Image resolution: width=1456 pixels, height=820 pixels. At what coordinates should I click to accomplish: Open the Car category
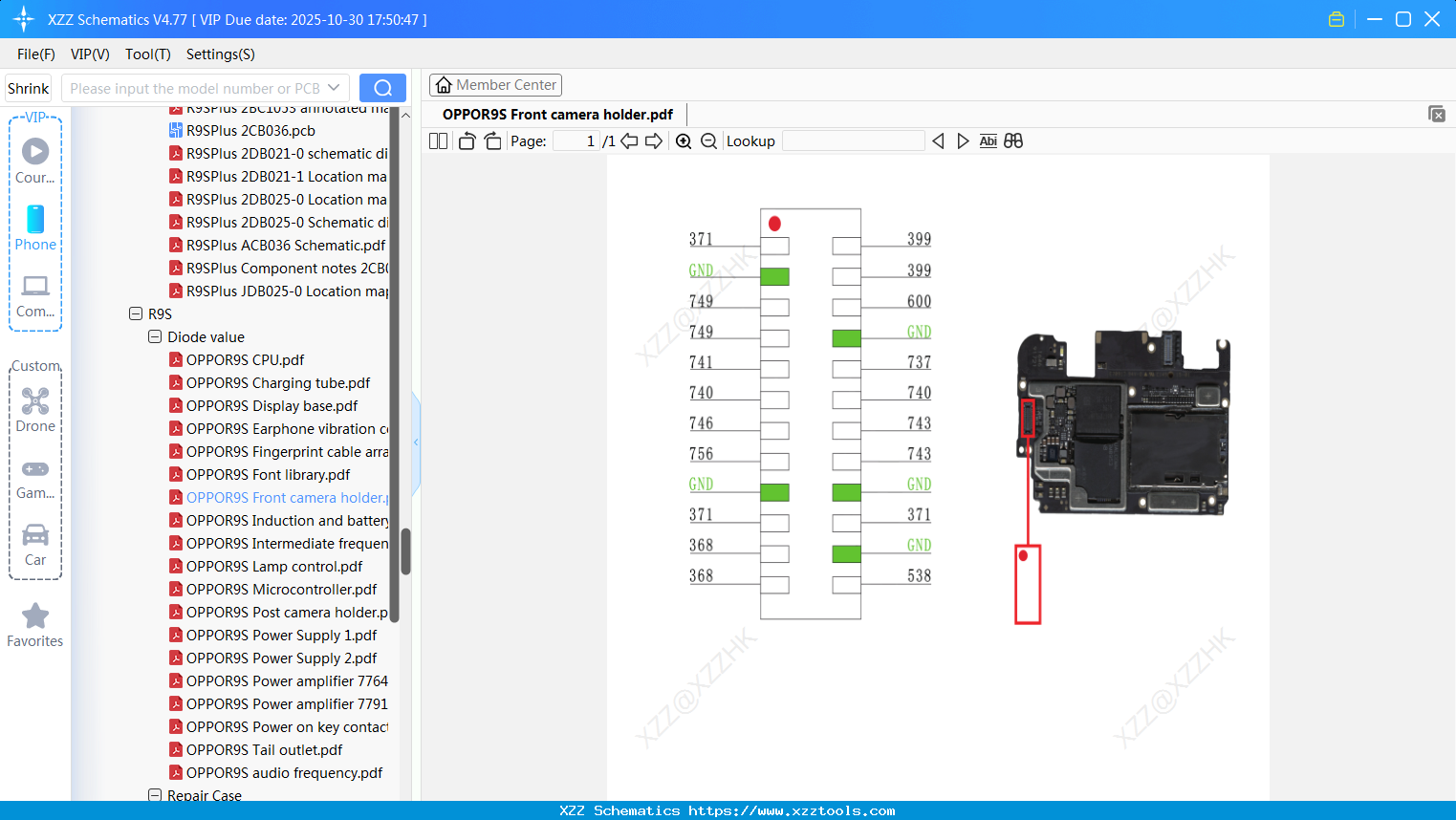click(x=35, y=545)
